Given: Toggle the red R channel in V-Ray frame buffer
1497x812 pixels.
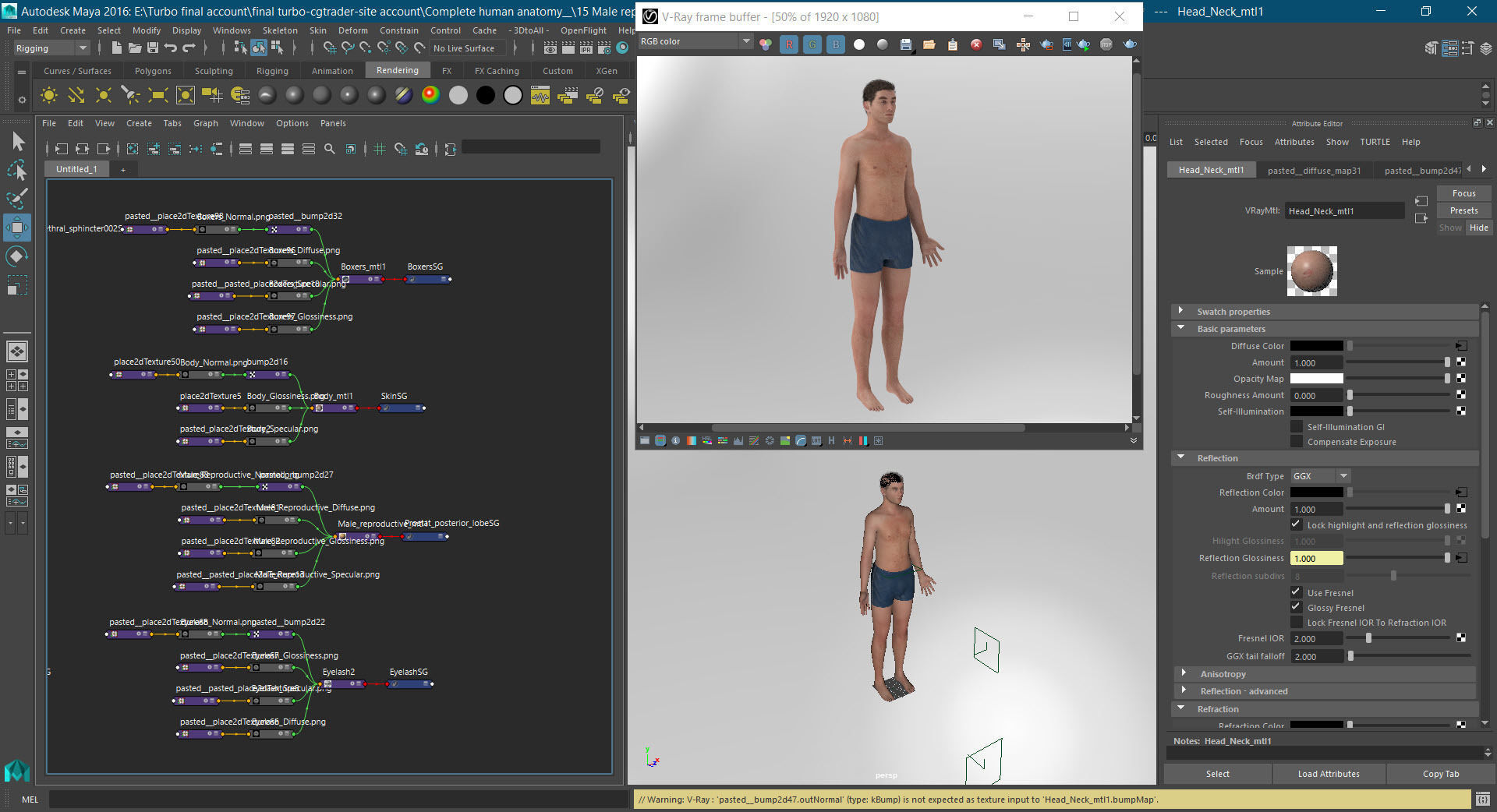Looking at the screenshot, I should click(x=789, y=44).
